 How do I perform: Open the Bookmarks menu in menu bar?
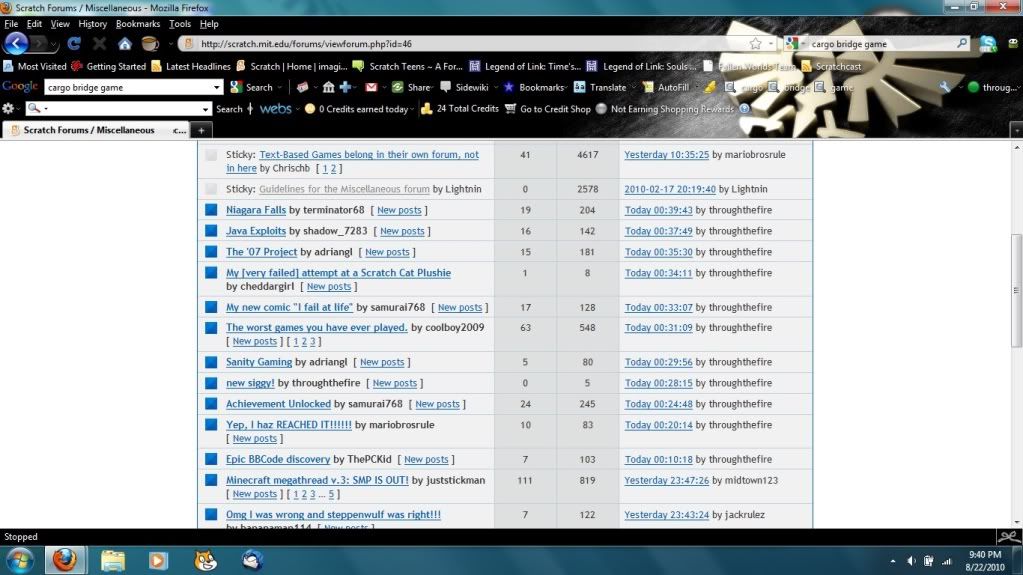point(137,23)
